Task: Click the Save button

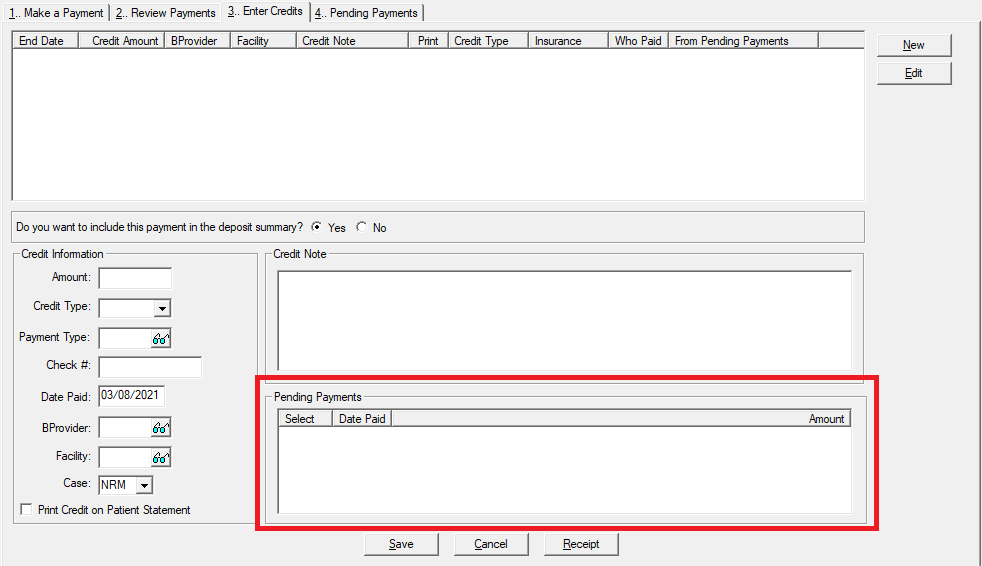Action: [401, 544]
